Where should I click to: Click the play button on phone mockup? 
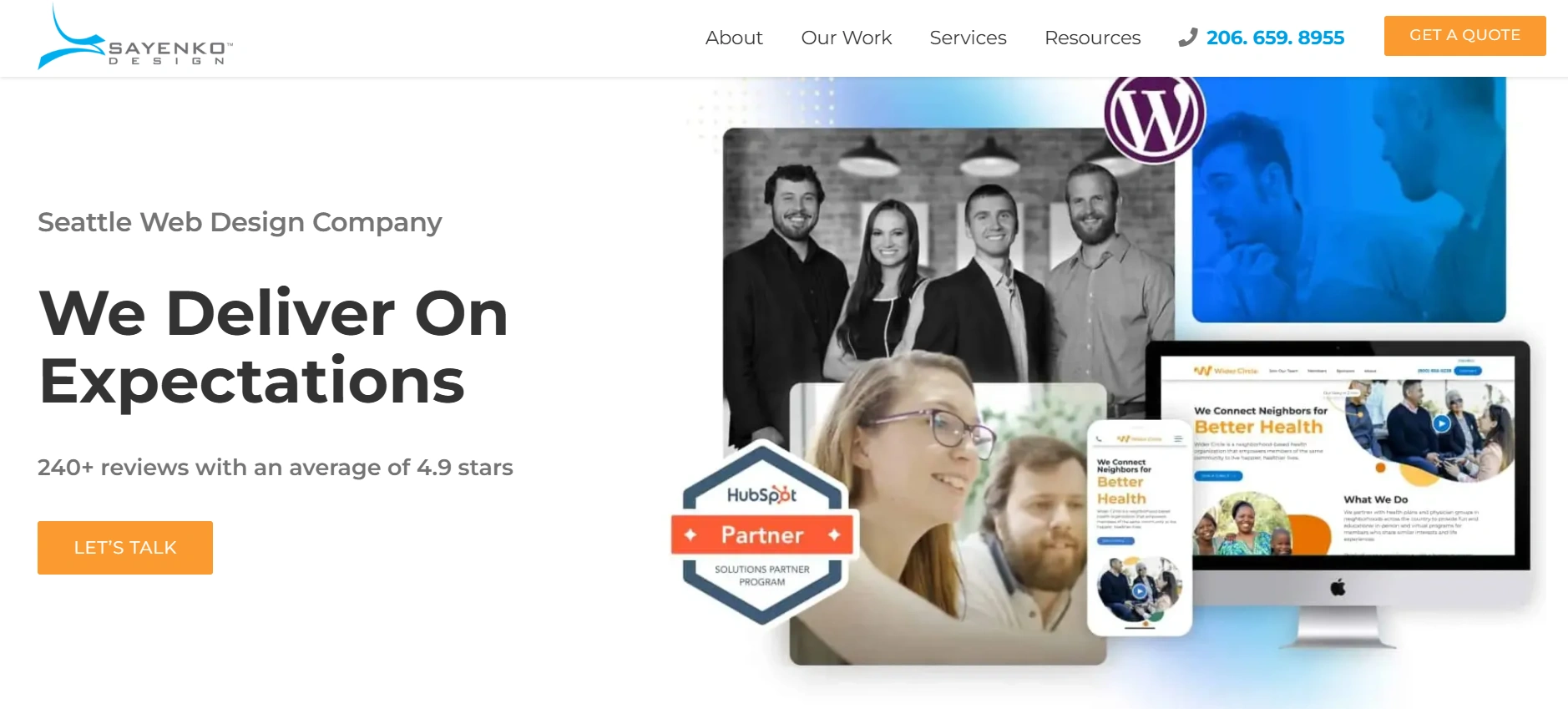(1140, 591)
